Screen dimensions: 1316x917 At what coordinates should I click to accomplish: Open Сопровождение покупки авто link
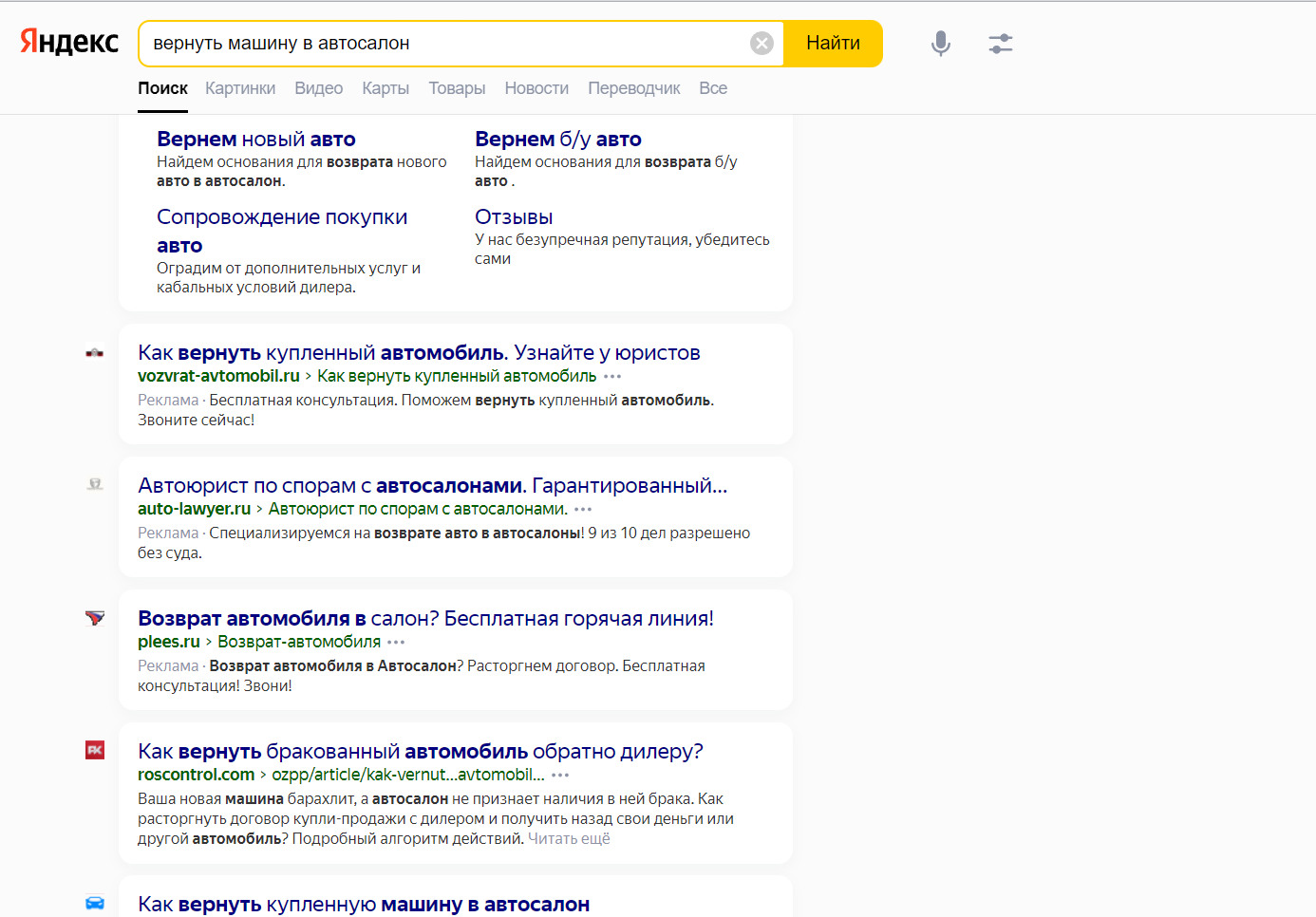click(x=282, y=231)
